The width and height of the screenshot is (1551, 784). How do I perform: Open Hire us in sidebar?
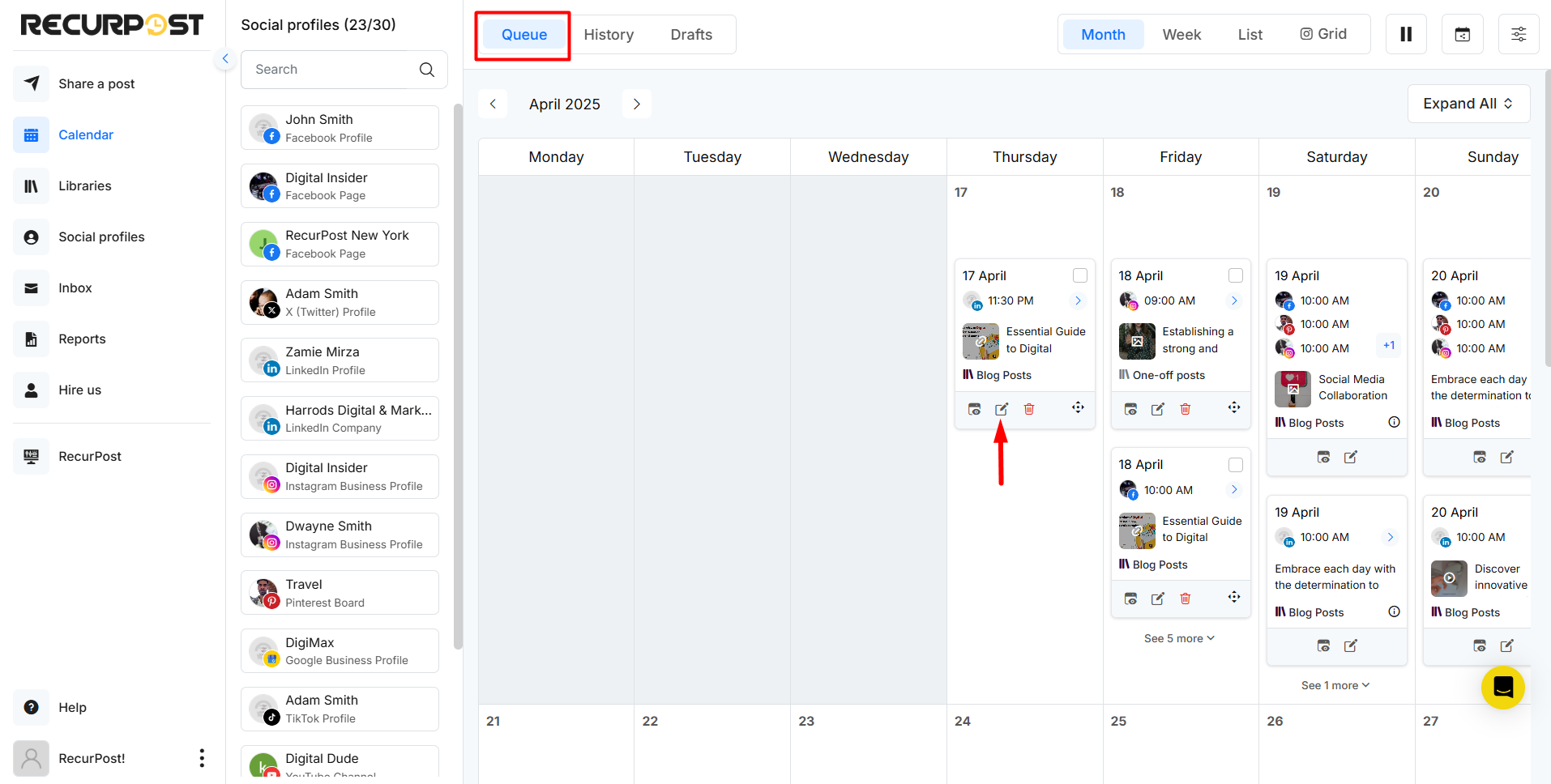(79, 390)
